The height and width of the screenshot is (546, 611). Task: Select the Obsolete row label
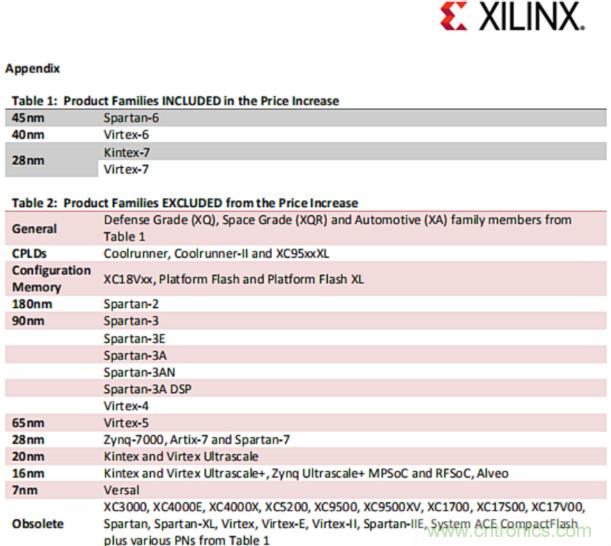pyautogui.click(x=38, y=524)
